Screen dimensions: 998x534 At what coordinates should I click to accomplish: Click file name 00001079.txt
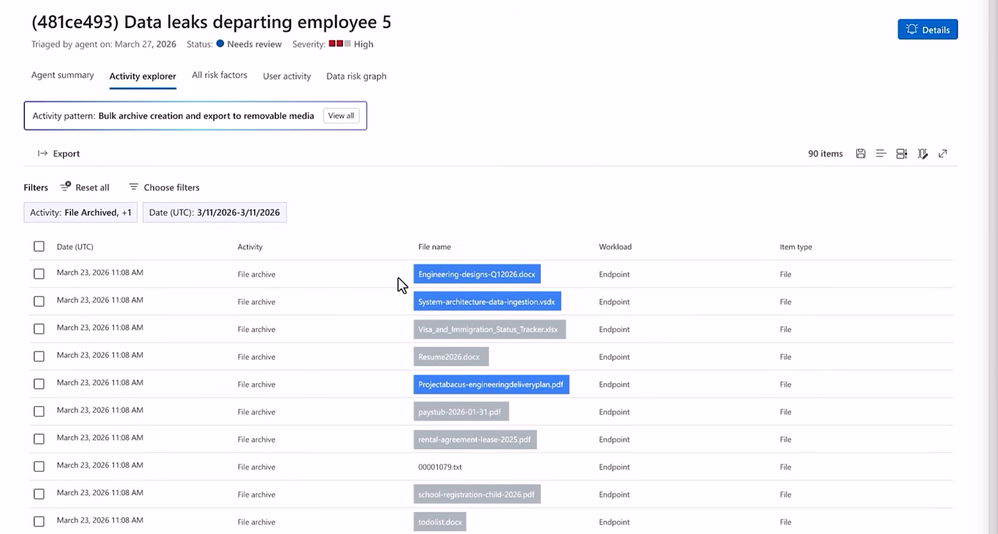[440, 467]
